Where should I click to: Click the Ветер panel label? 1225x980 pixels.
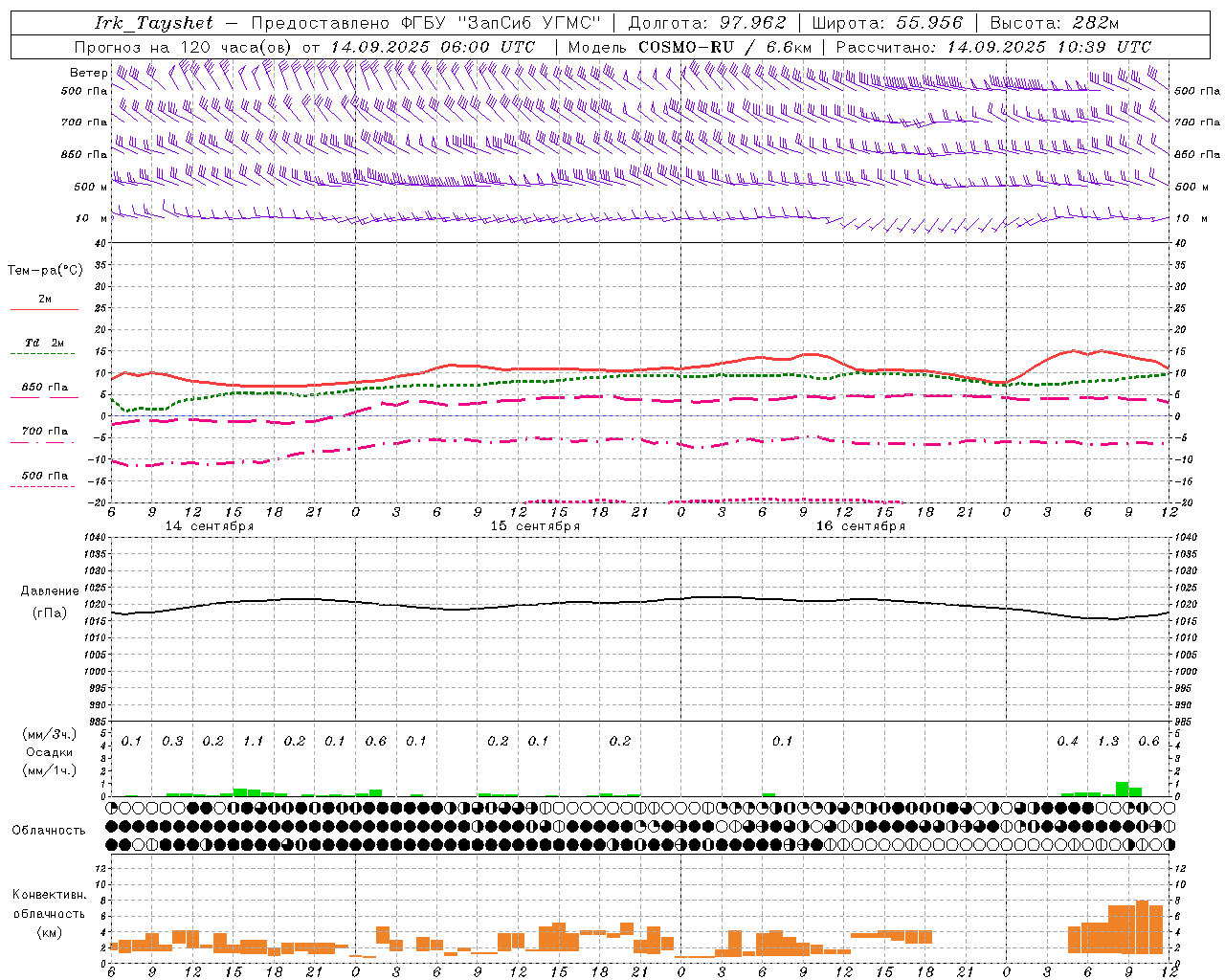click(89, 73)
